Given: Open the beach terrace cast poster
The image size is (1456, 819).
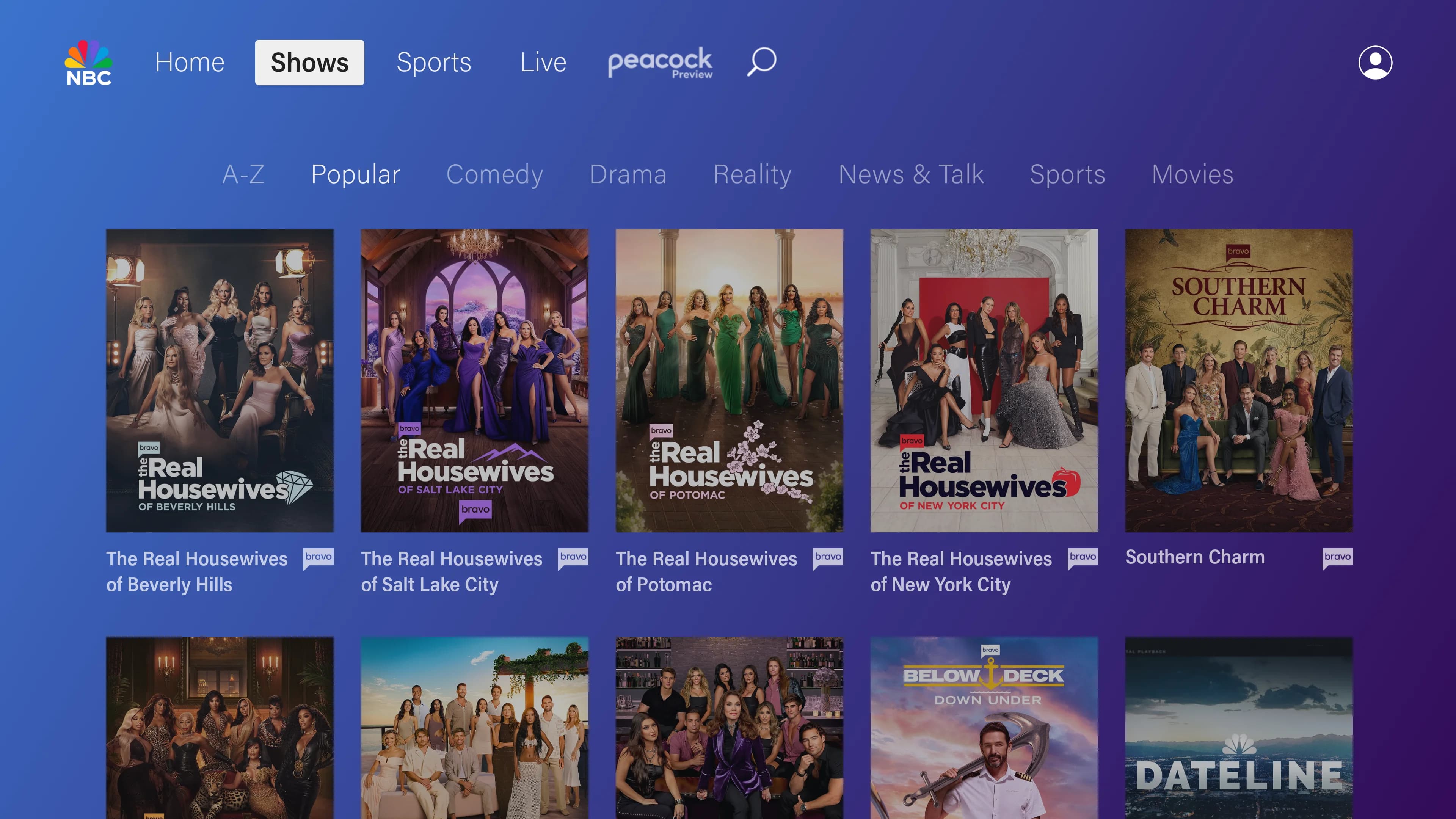Looking at the screenshot, I should pyautogui.click(x=475, y=728).
